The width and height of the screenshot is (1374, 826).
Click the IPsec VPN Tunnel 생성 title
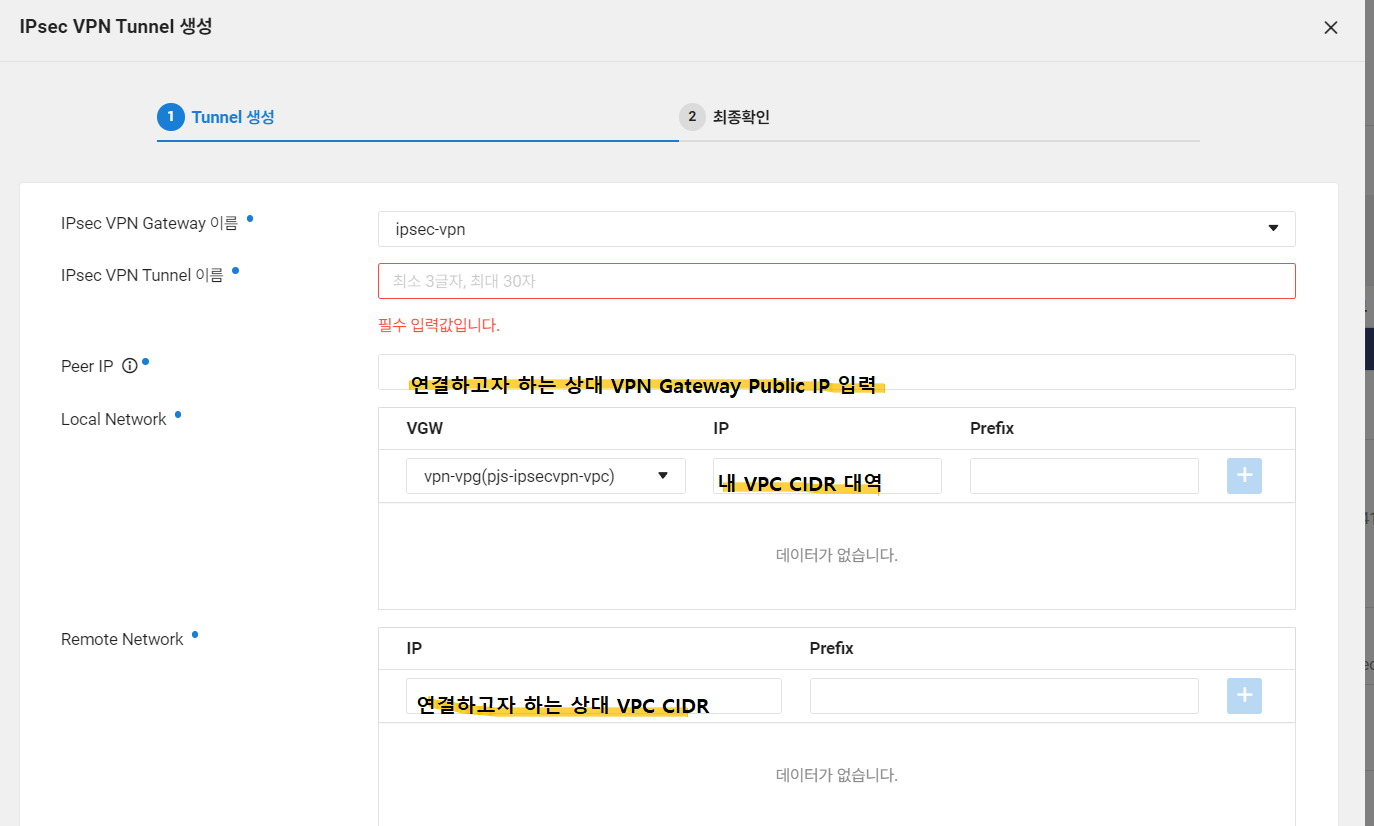pos(116,26)
